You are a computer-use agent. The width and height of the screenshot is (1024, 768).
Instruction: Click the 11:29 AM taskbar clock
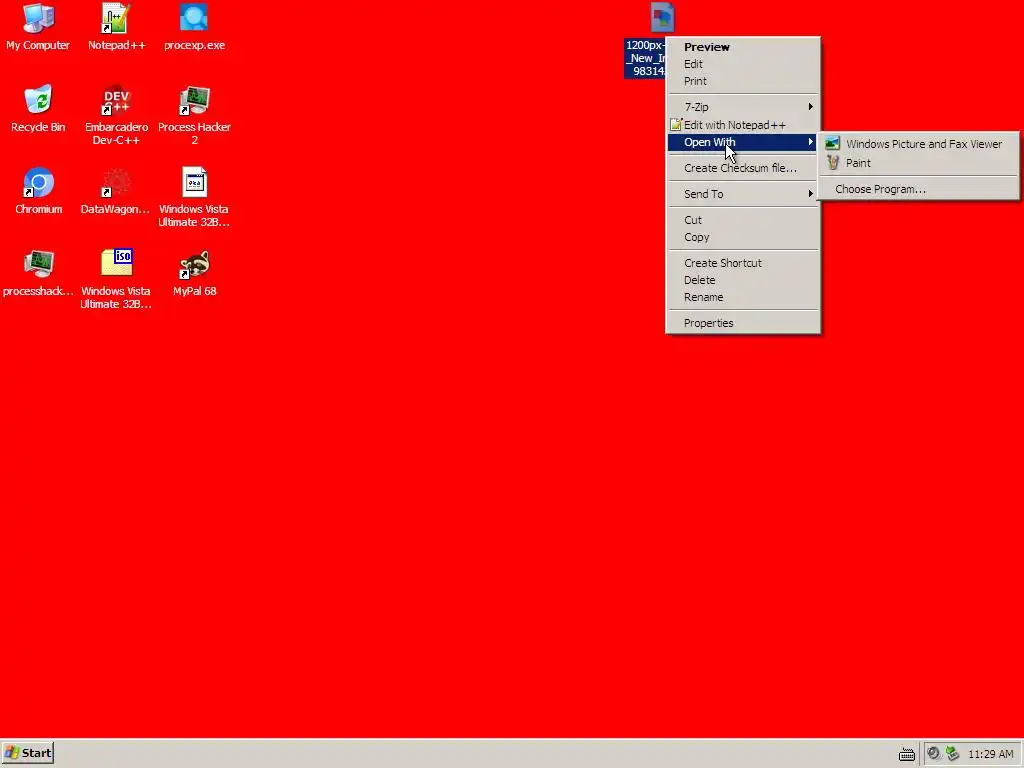pyautogui.click(x=990, y=754)
